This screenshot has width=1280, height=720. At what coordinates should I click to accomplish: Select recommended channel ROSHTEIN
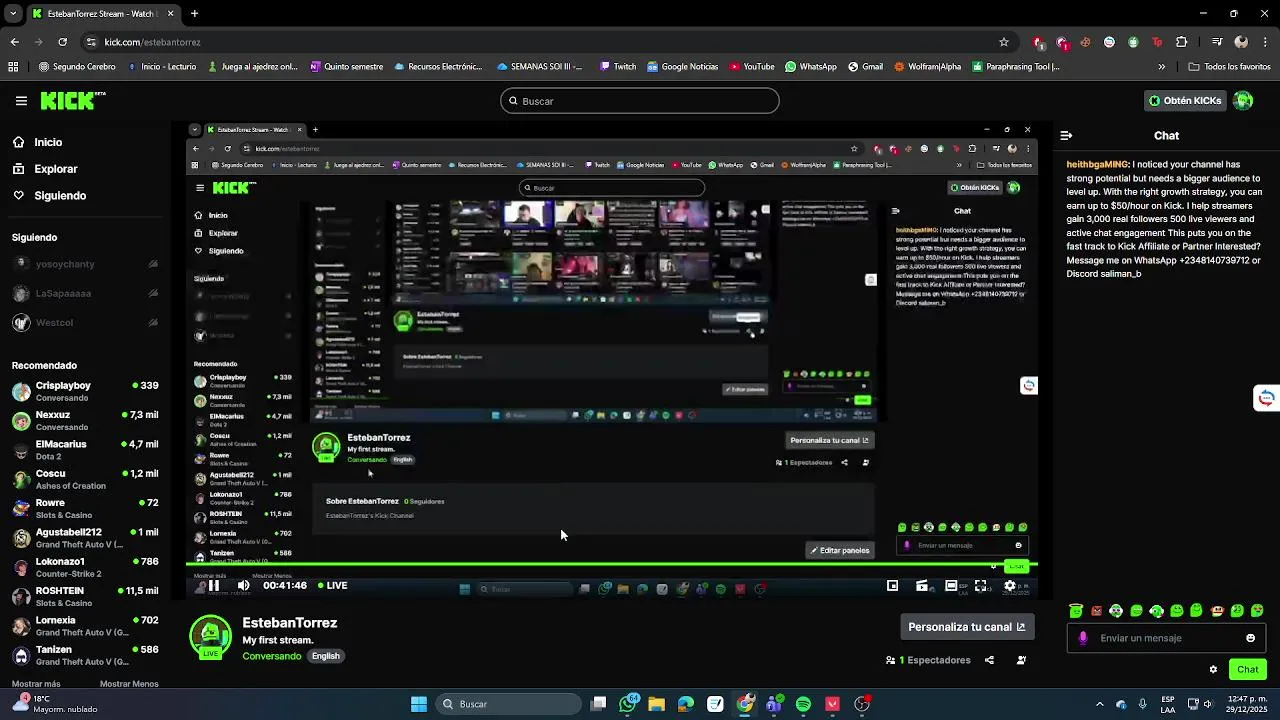tap(85, 596)
